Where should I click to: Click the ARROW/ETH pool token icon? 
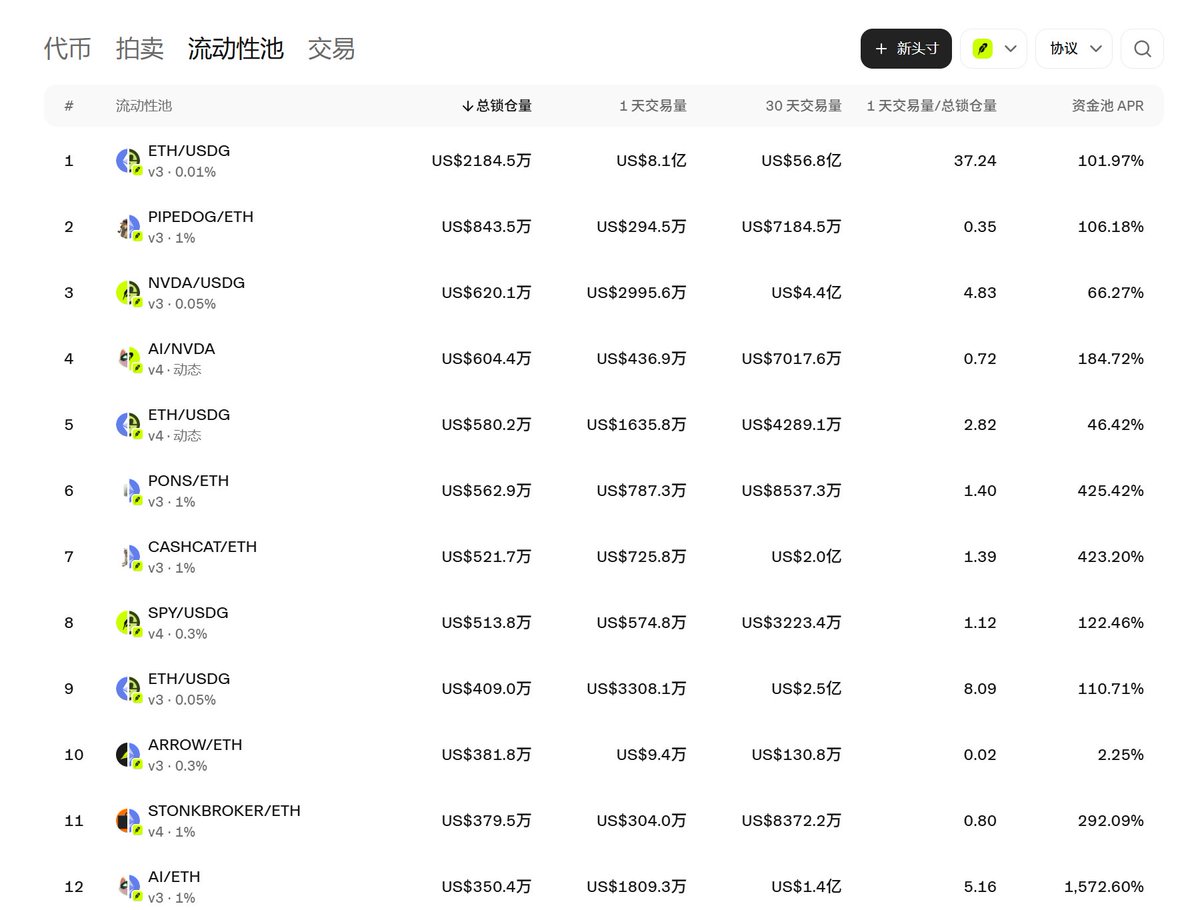(128, 755)
